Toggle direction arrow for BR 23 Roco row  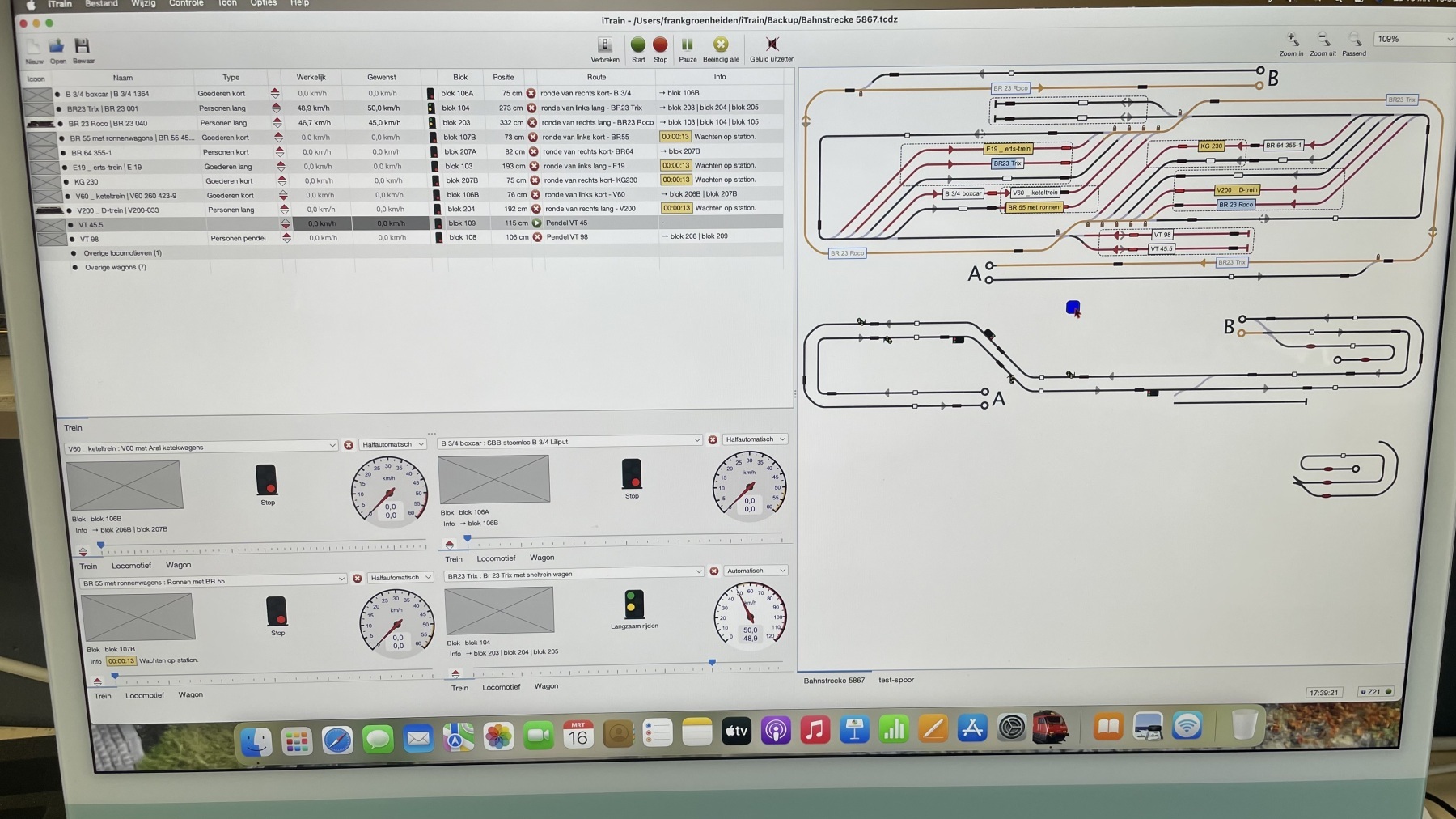click(x=277, y=123)
